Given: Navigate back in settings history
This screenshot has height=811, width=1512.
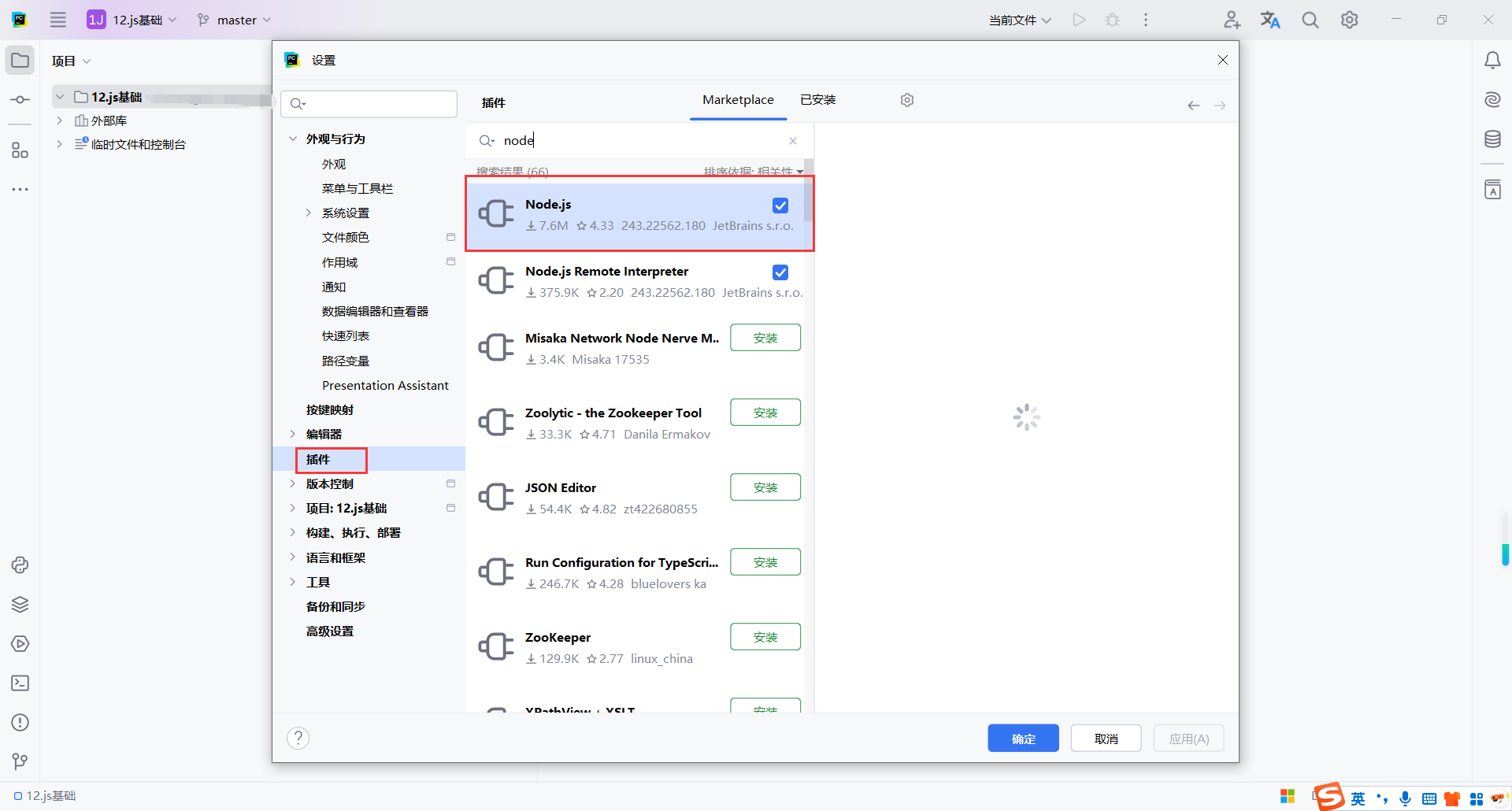Looking at the screenshot, I should point(1194,106).
